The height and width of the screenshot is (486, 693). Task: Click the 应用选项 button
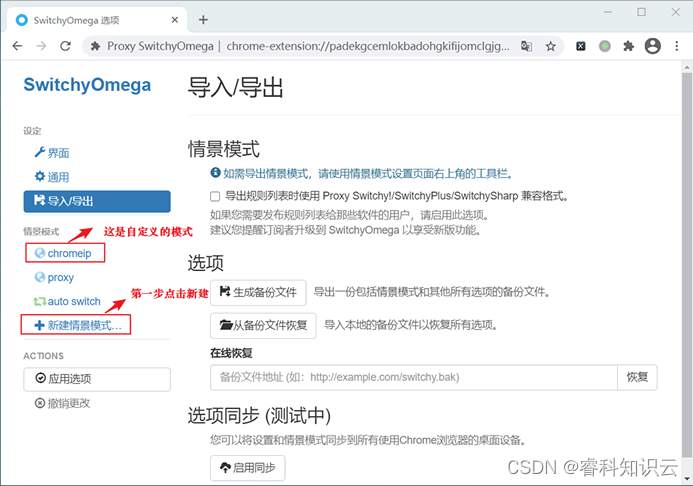[x=97, y=379]
